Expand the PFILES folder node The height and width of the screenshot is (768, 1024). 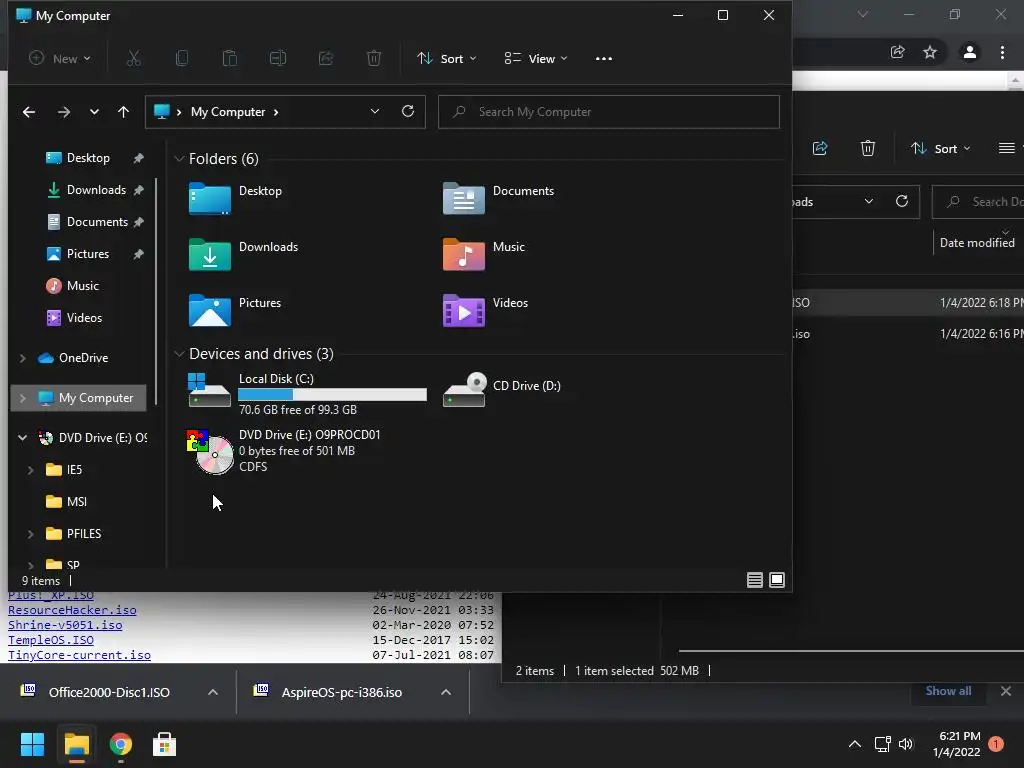coord(31,534)
